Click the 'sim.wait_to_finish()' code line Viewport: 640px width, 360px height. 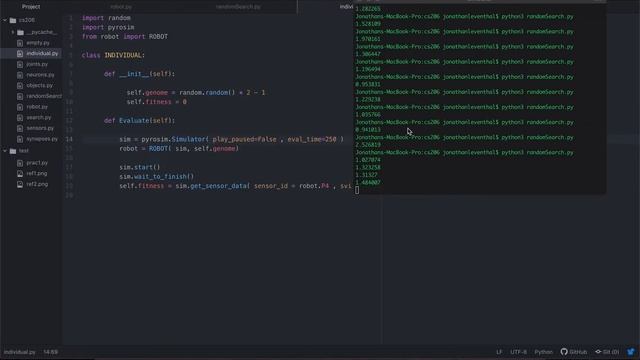(x=157, y=176)
